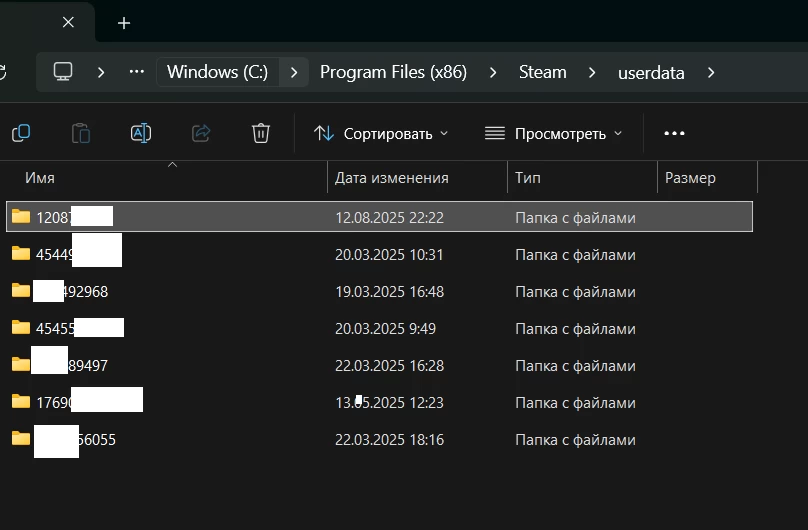Click the Delete trash can icon
The image size is (808, 530).
[261, 133]
